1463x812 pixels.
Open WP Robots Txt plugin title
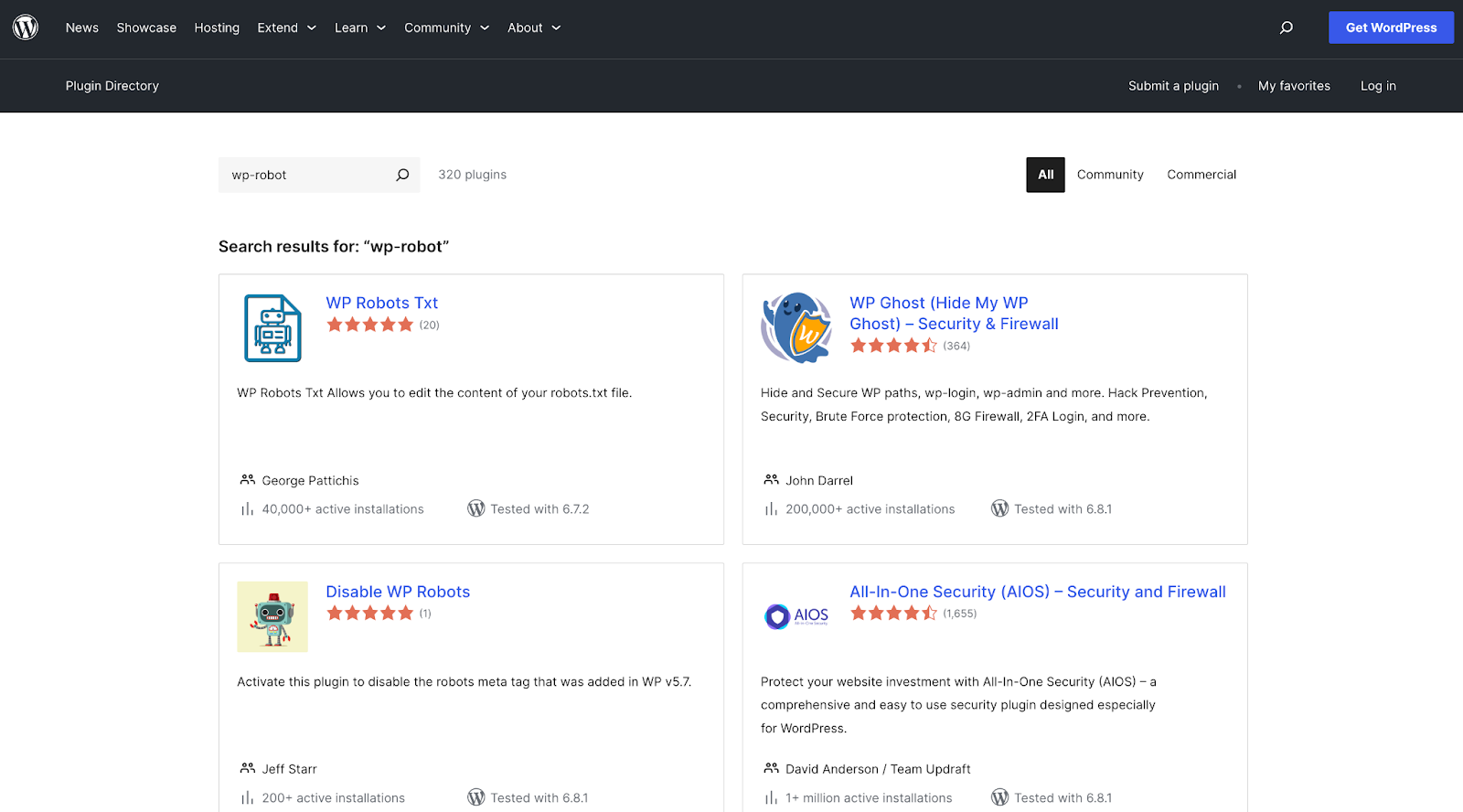pos(382,303)
